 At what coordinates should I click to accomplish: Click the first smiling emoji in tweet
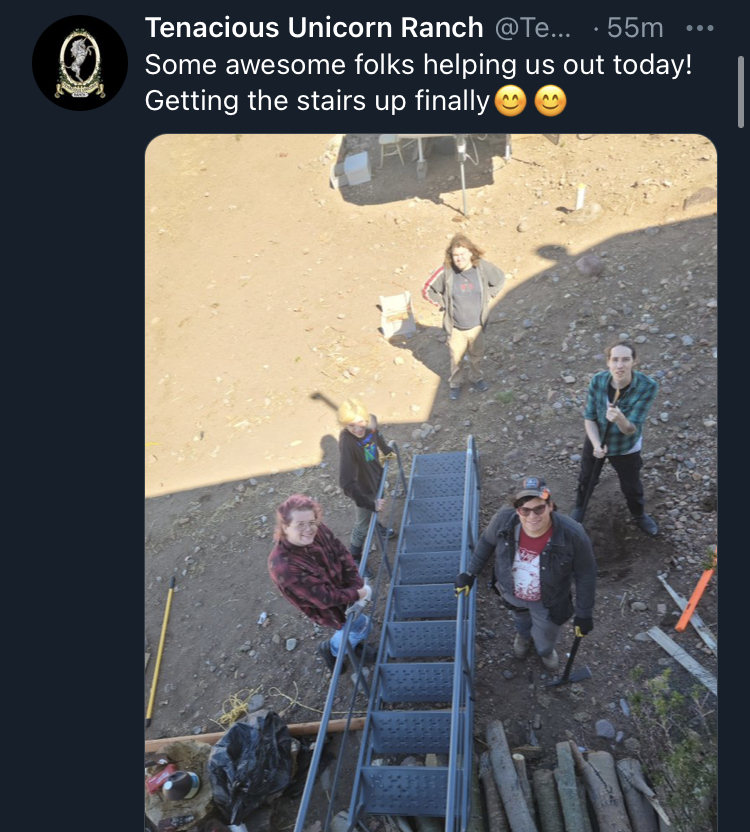pos(511,101)
